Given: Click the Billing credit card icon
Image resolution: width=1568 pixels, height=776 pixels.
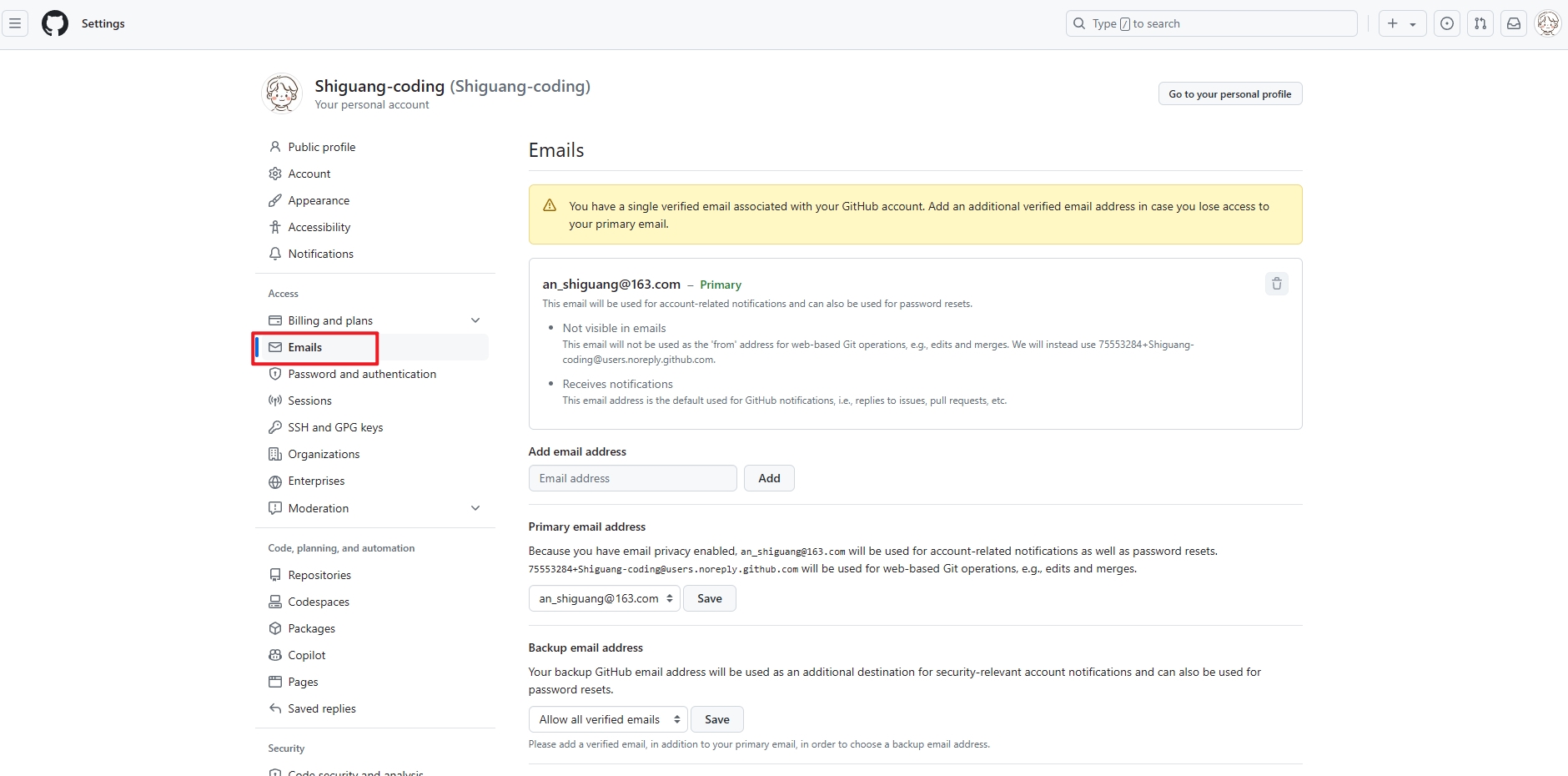Looking at the screenshot, I should pyautogui.click(x=275, y=320).
